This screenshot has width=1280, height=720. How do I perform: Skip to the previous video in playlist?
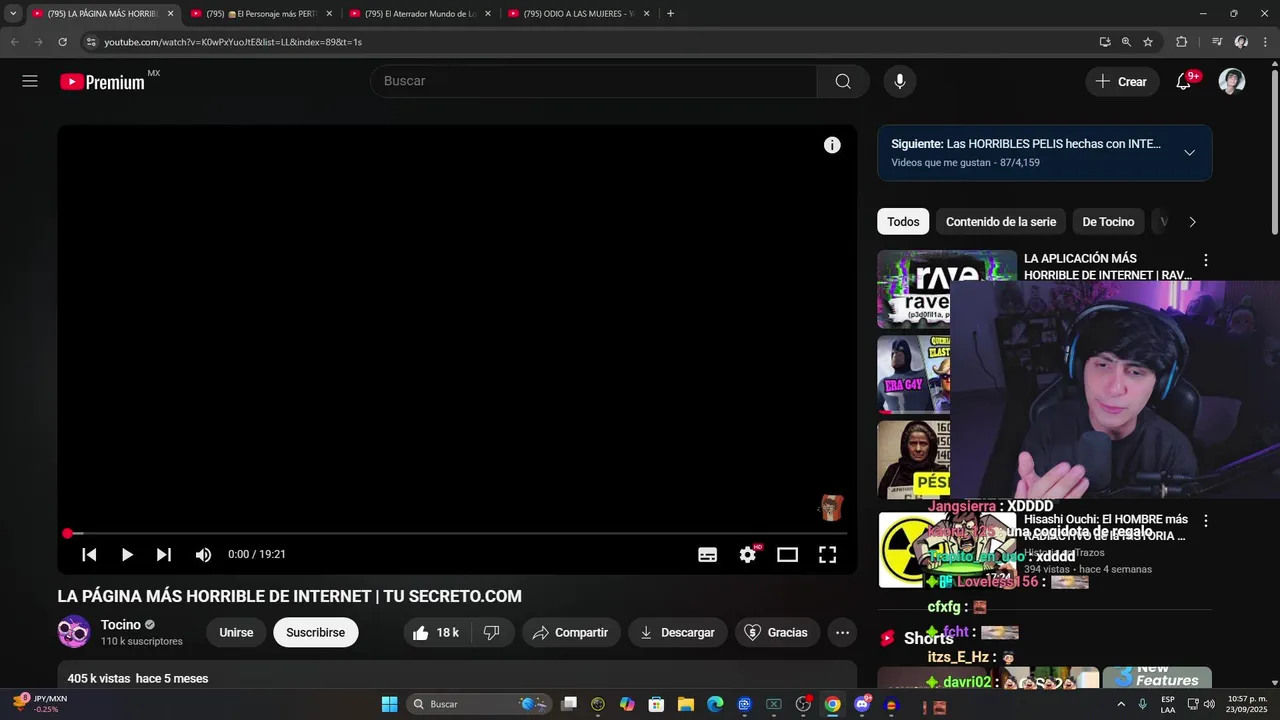coord(89,554)
